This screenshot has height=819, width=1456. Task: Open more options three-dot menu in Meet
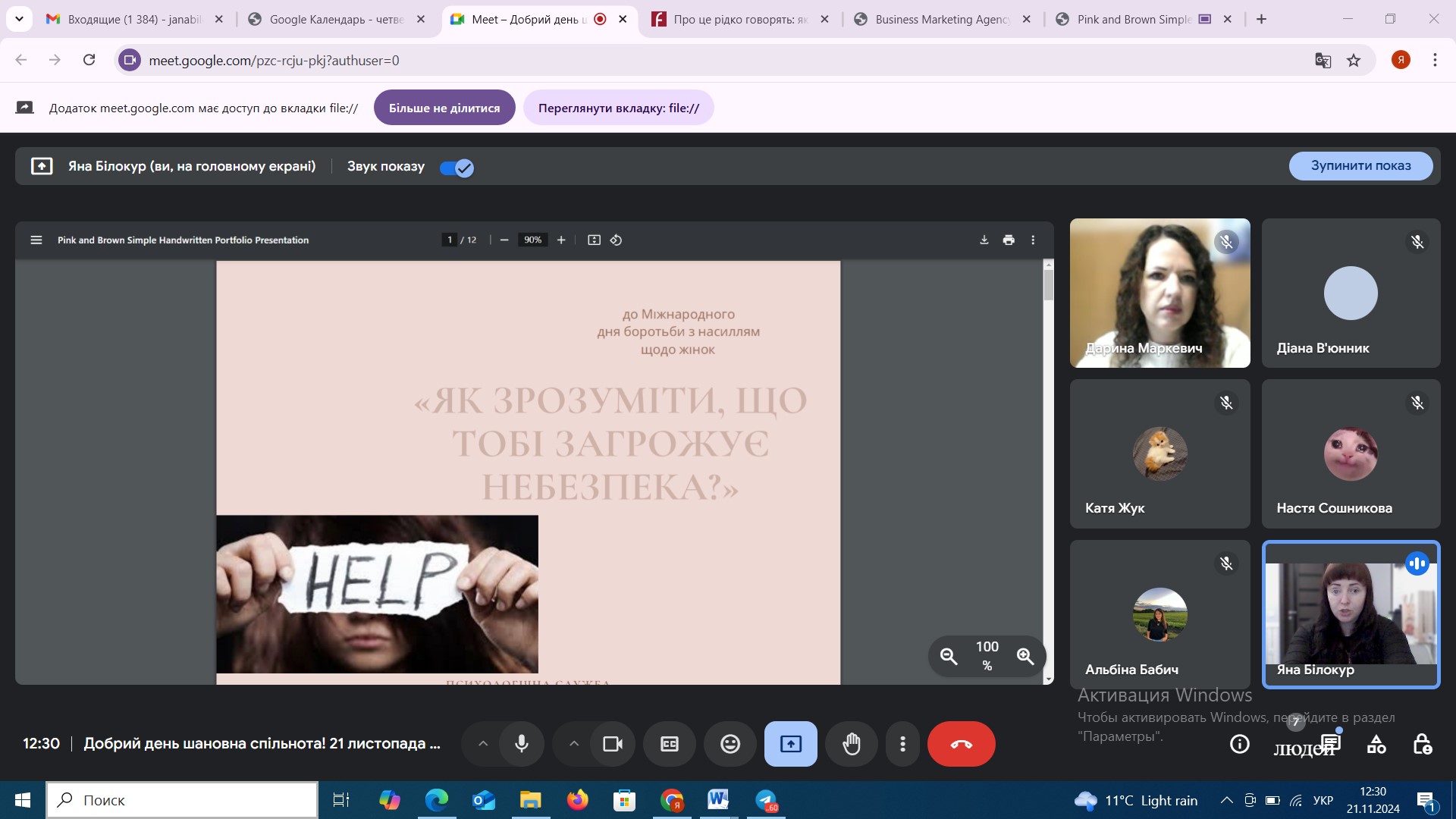[x=902, y=744]
